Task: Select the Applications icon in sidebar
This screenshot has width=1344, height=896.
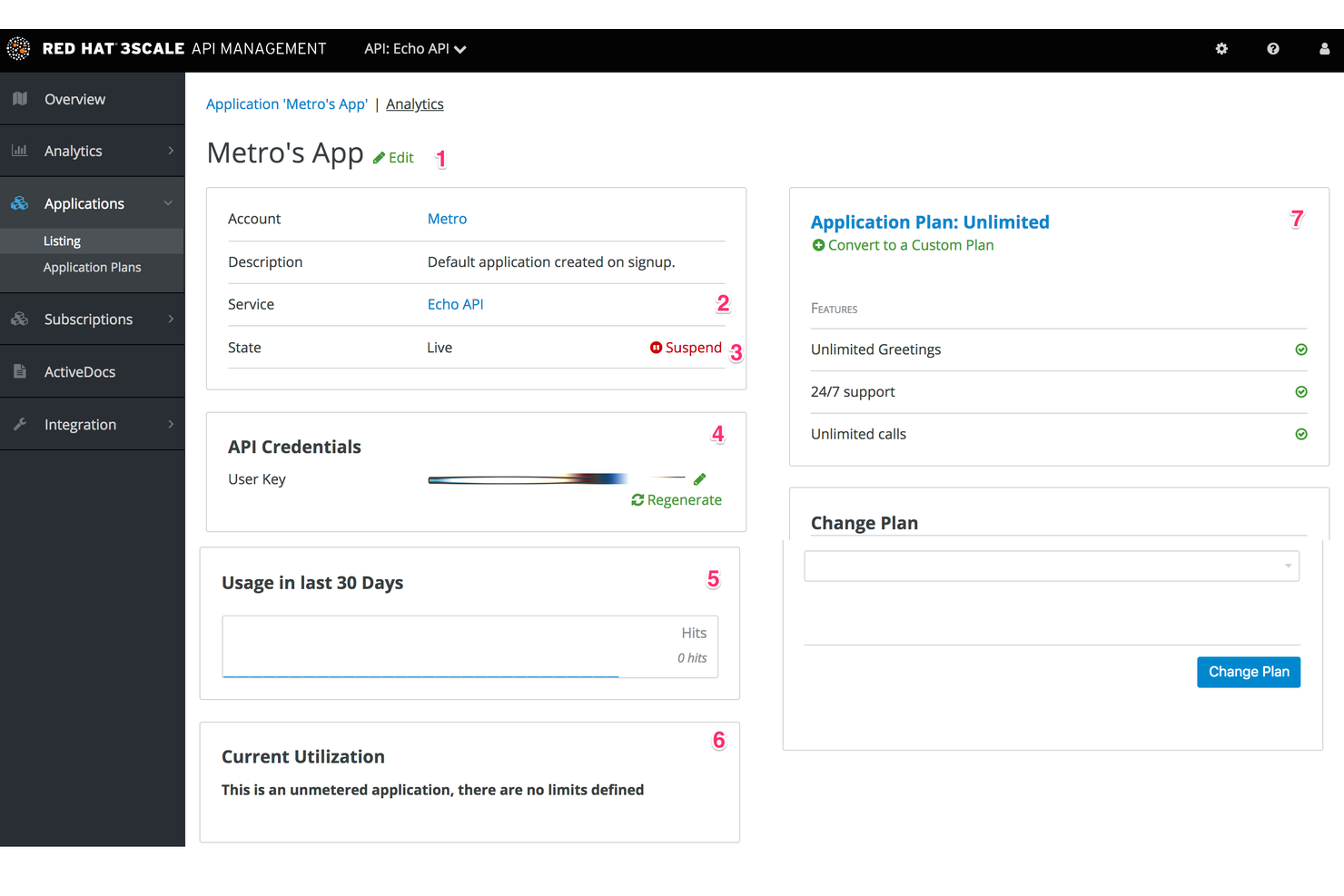Action: pyautogui.click(x=19, y=202)
